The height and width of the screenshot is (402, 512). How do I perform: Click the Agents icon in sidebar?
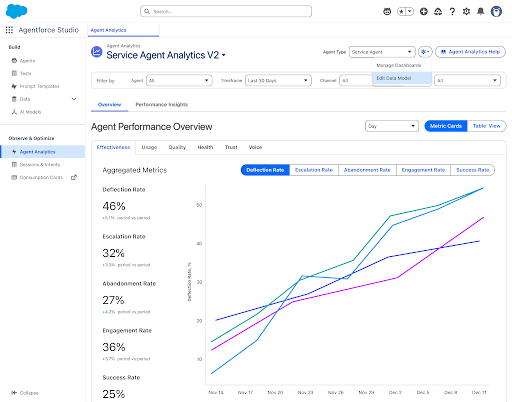point(14,61)
